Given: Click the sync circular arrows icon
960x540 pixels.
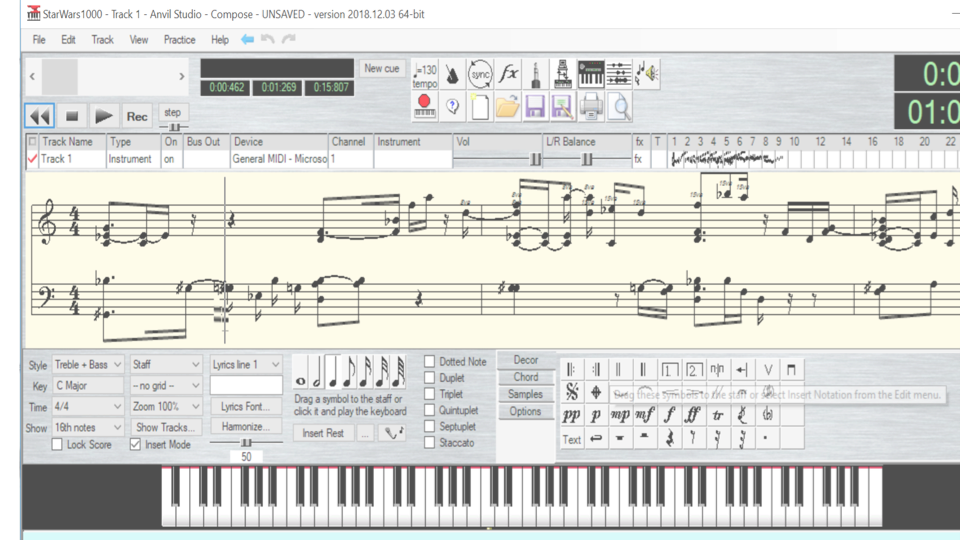Looking at the screenshot, I should click(480, 75).
